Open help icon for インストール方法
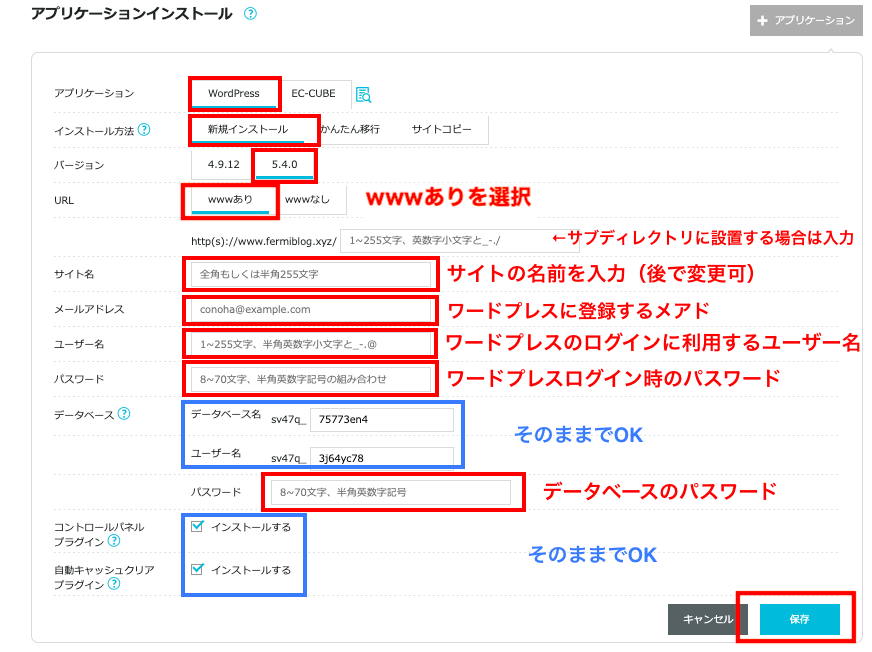The width and height of the screenshot is (872, 652). [x=144, y=130]
